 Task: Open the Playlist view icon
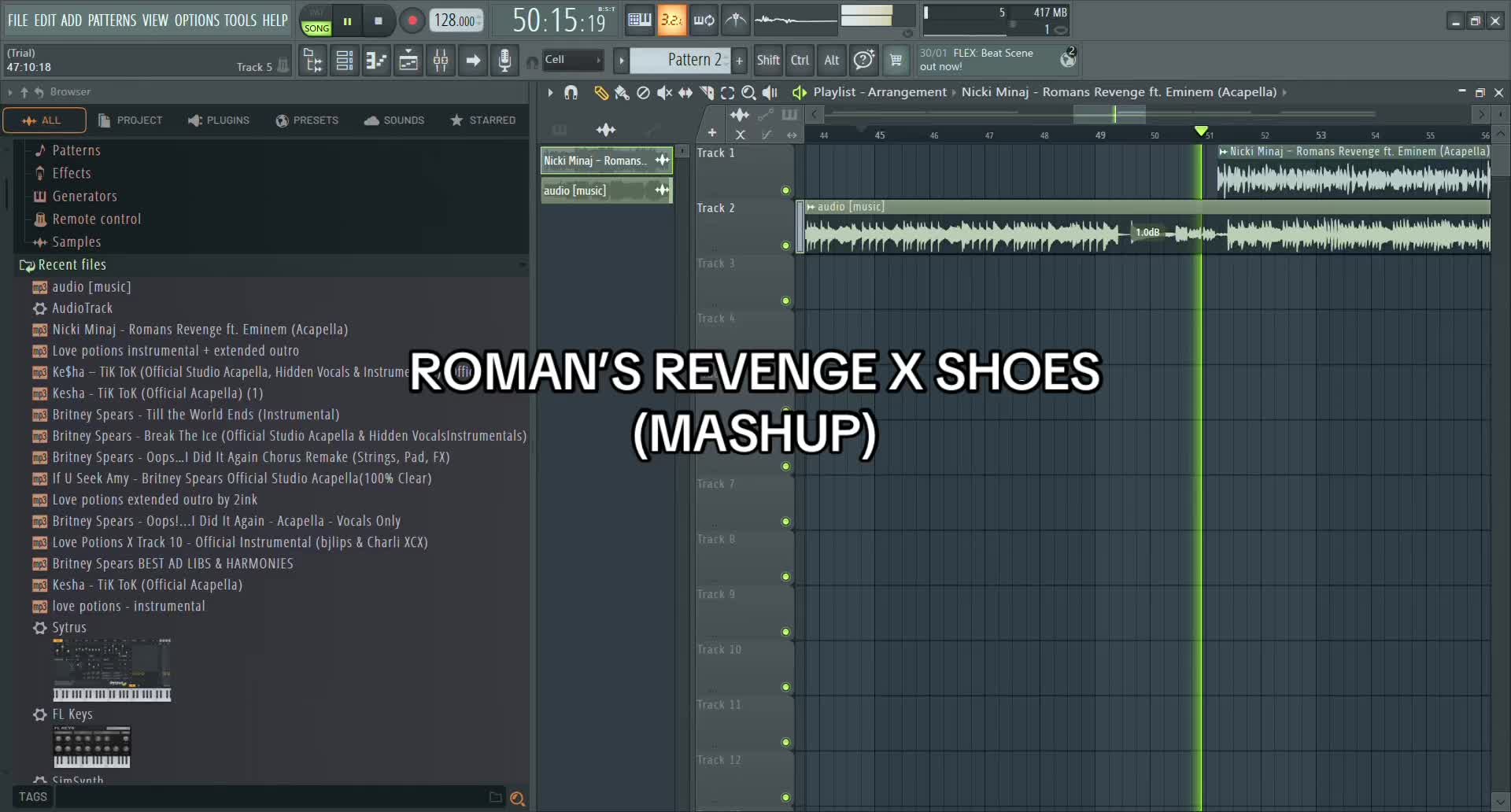409,61
